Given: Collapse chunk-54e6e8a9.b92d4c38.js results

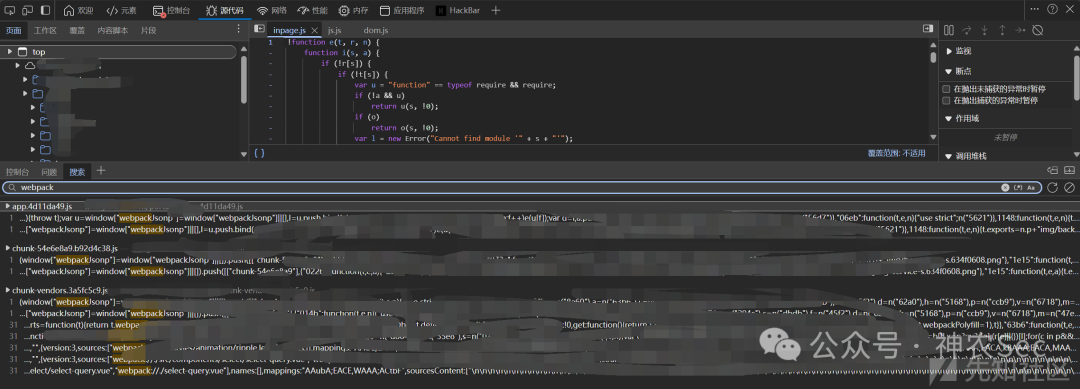Looking at the screenshot, I should pos(8,248).
